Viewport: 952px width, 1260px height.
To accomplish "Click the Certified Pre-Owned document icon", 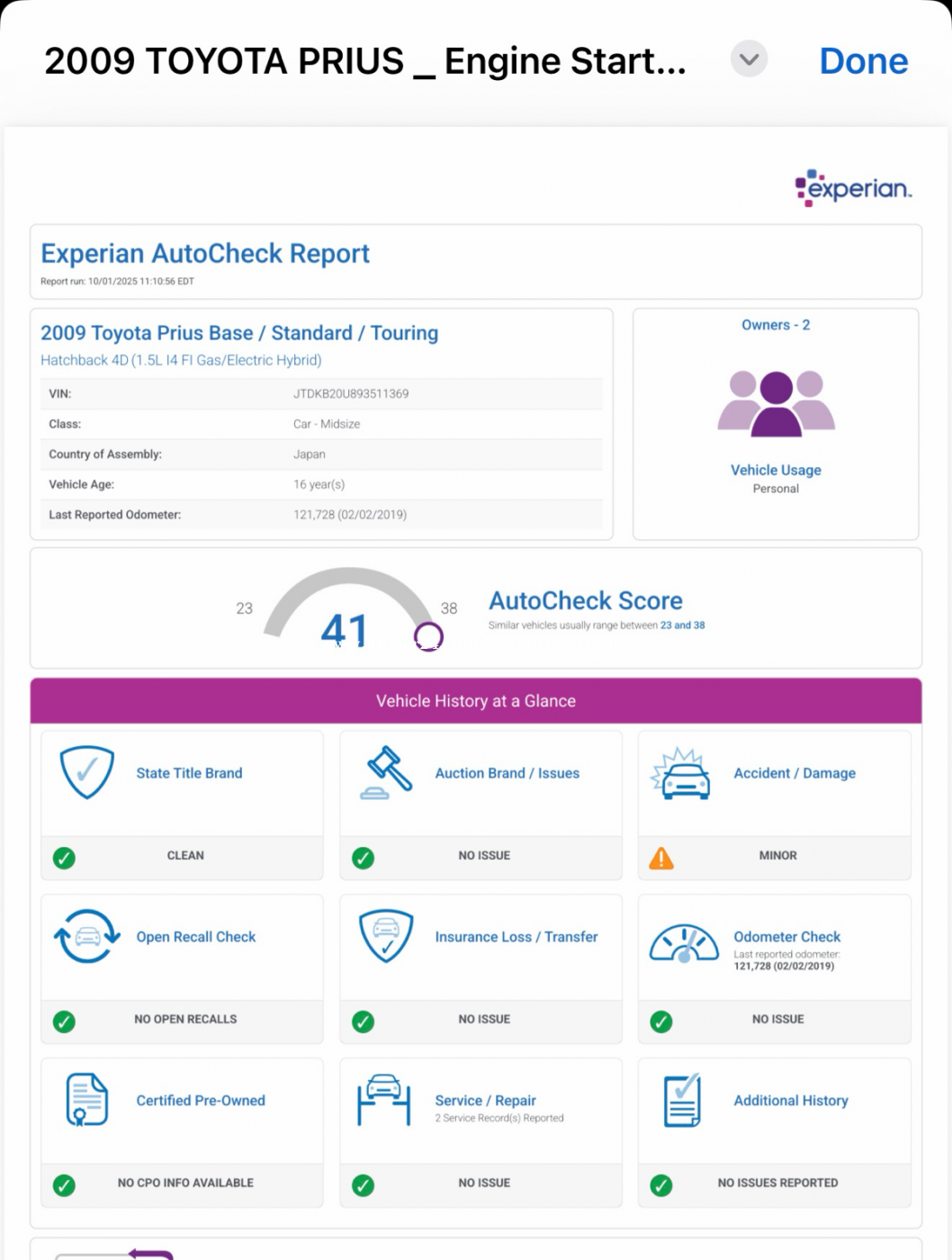I will 87,1100.
